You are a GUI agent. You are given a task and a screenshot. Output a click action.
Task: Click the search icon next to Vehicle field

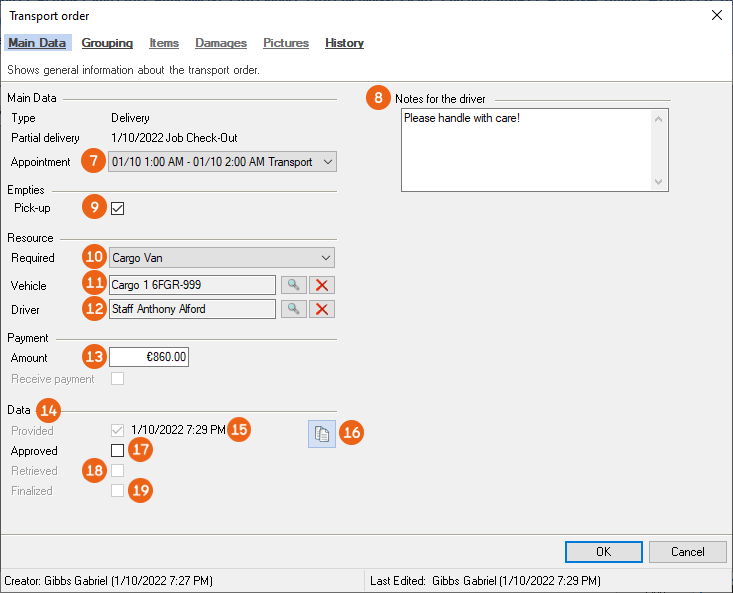coord(294,285)
